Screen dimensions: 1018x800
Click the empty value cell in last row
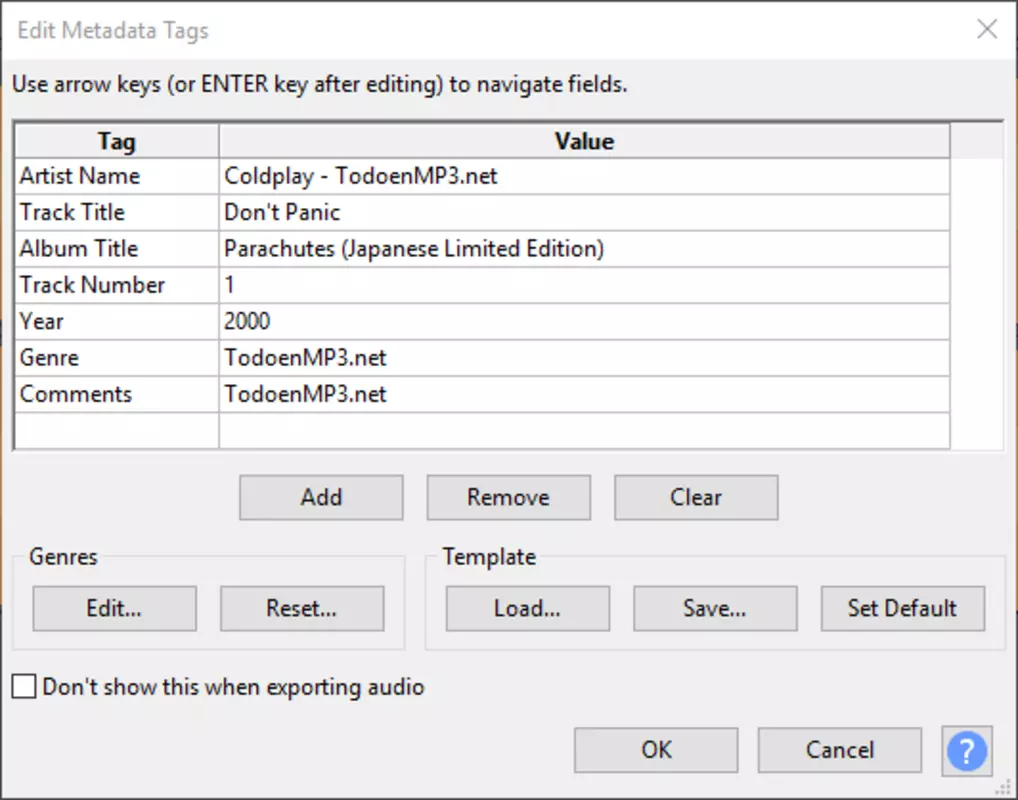(584, 431)
